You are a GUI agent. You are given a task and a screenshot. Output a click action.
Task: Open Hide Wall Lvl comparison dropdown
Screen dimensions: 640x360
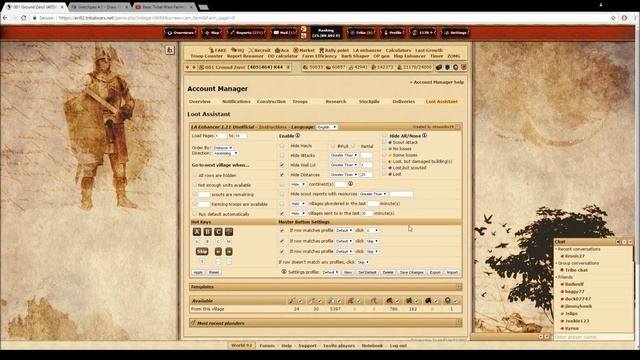pos(344,165)
